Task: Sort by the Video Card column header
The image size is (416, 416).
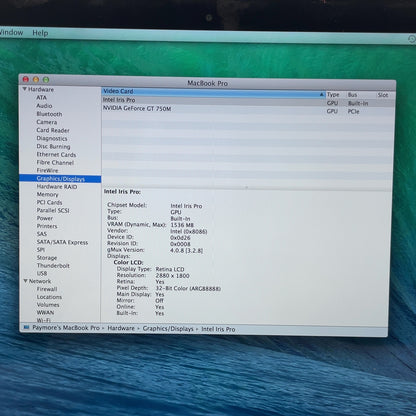Action: 213,92
